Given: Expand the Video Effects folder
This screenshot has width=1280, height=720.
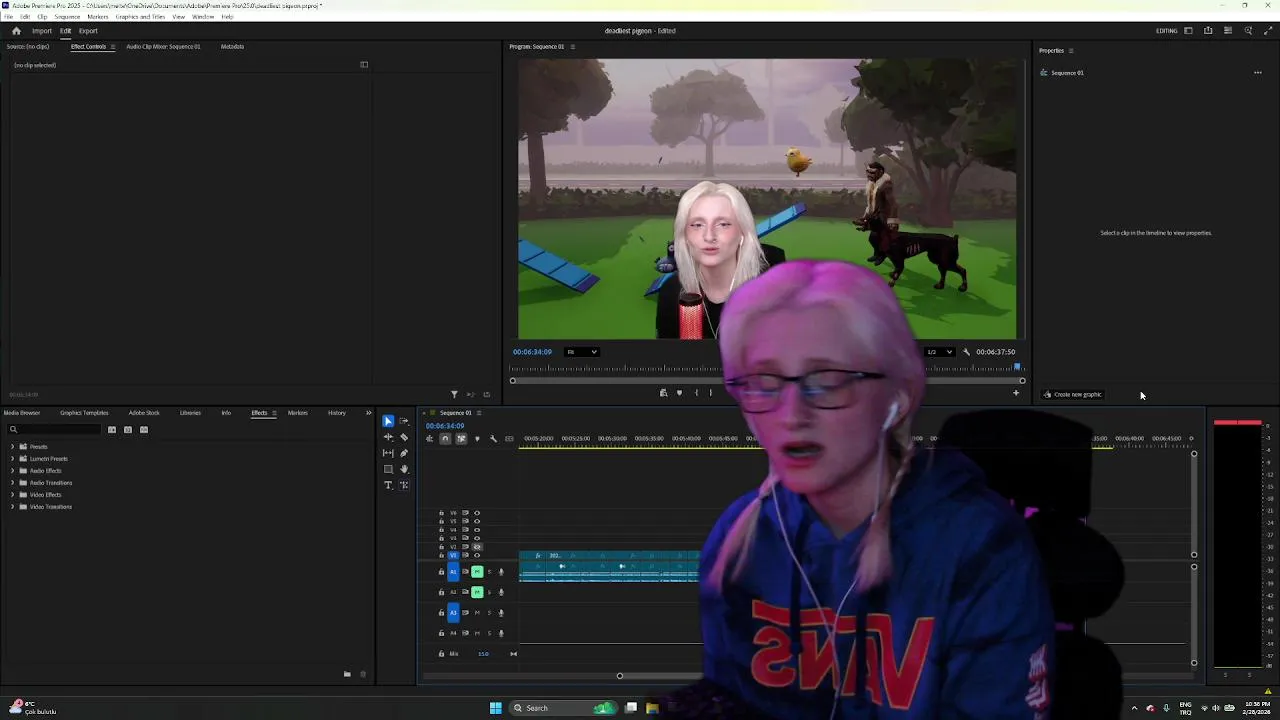Looking at the screenshot, I should [x=12, y=495].
